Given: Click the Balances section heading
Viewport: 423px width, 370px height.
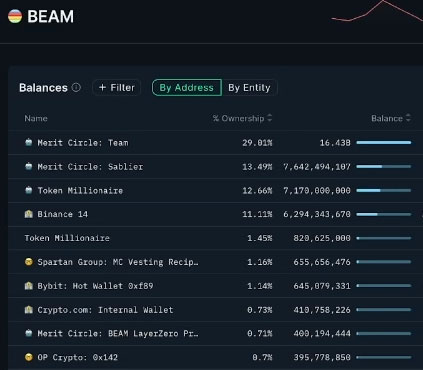Looking at the screenshot, I should tap(43, 88).
